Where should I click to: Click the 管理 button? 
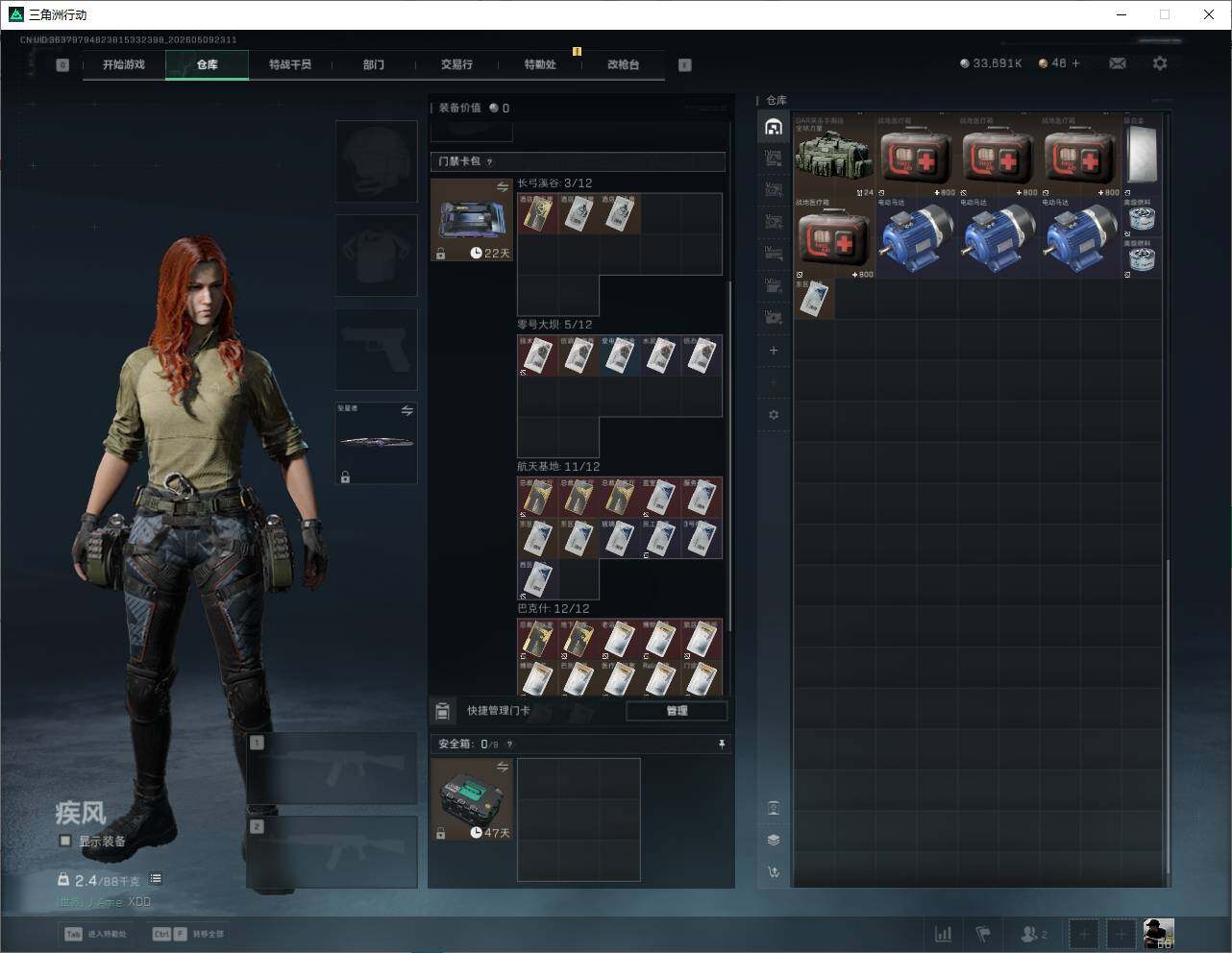pyautogui.click(x=677, y=711)
